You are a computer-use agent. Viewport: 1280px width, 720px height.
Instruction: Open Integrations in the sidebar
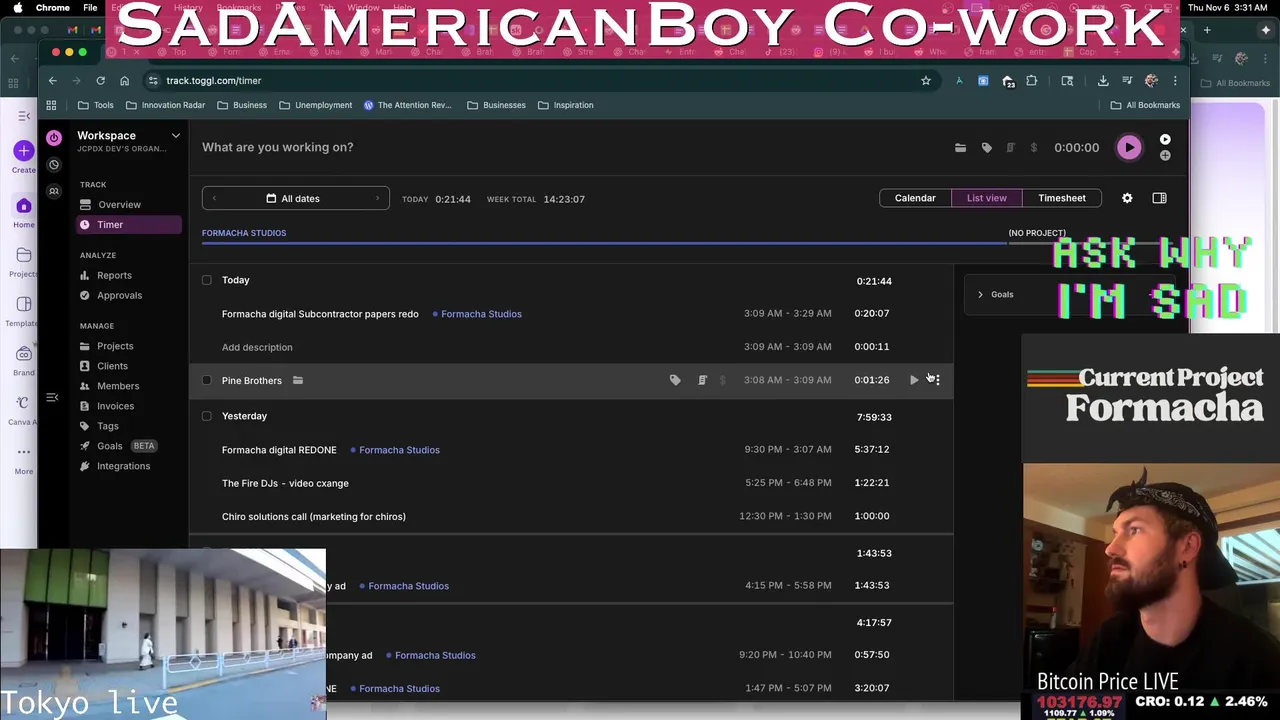tap(123, 466)
